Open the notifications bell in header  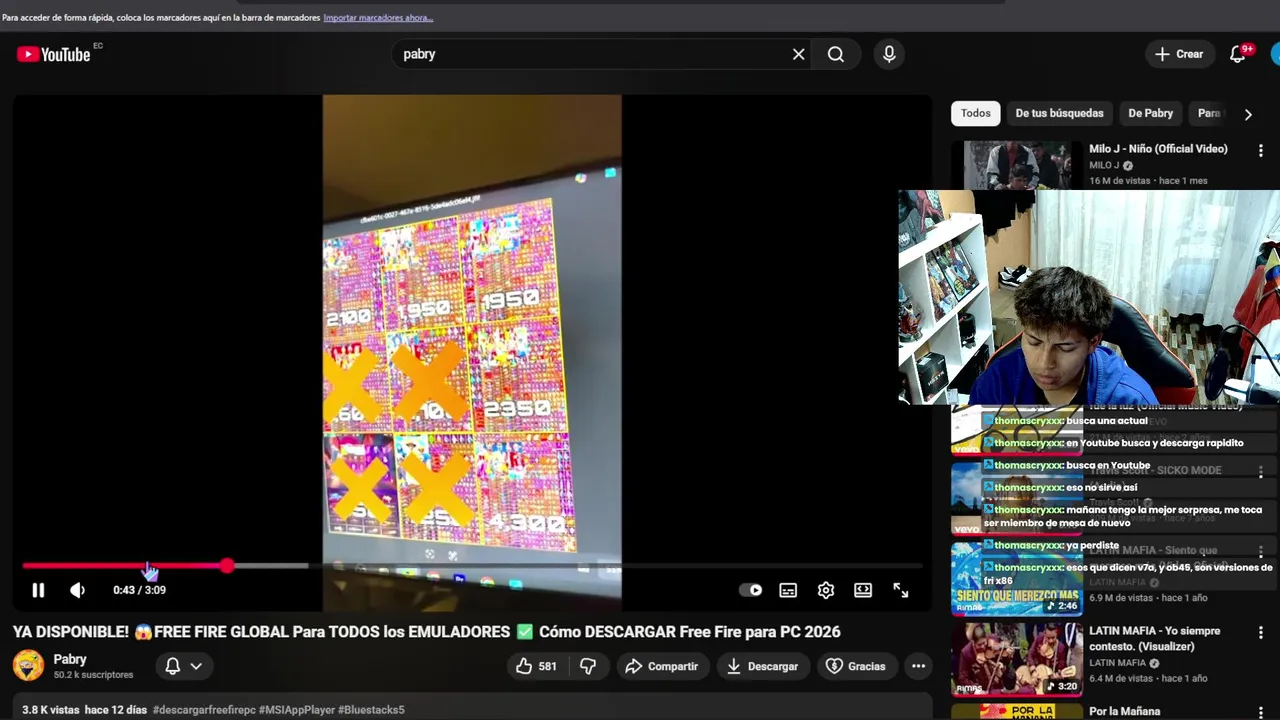(1238, 54)
